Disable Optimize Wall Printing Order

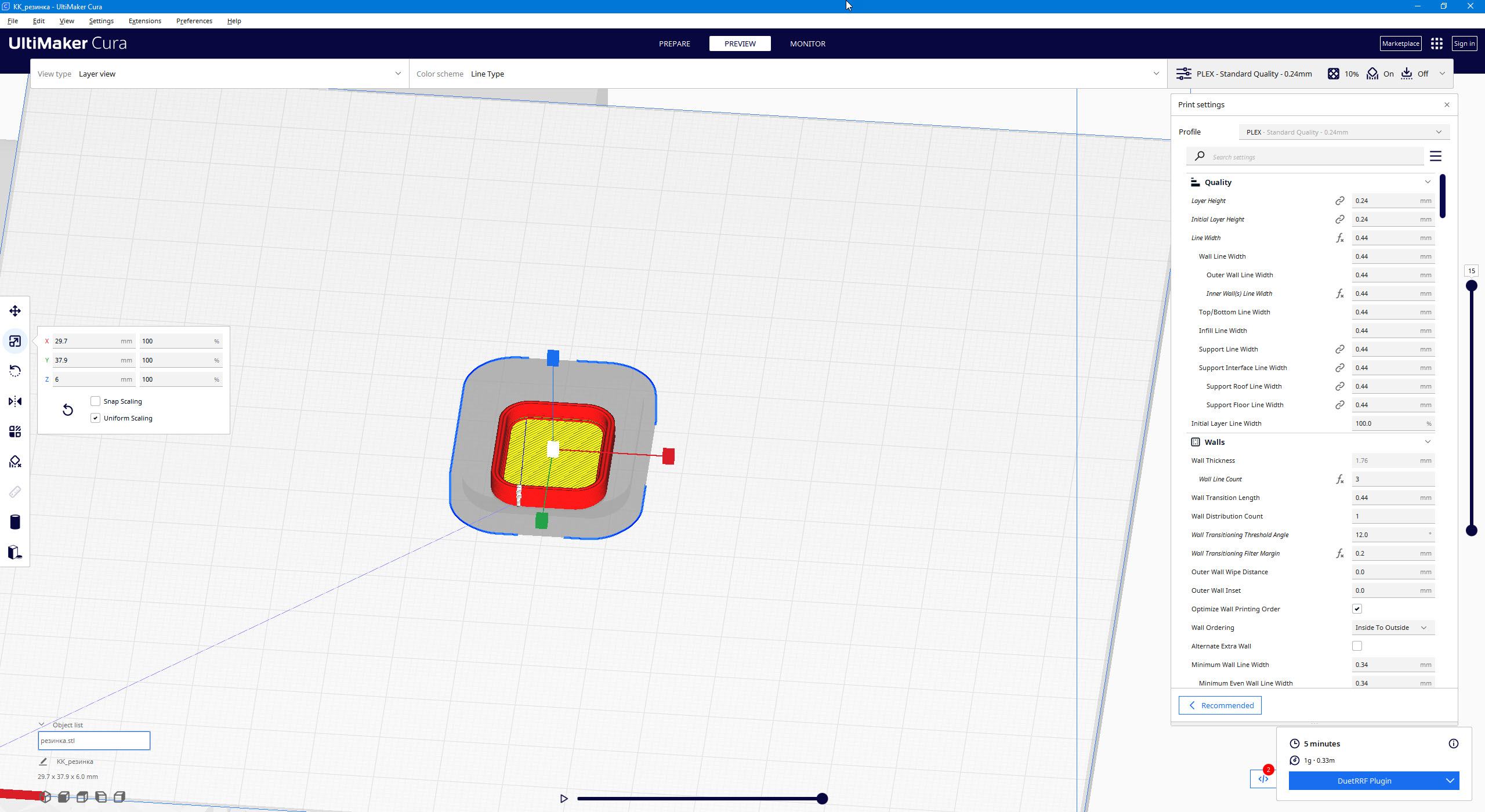click(x=1357, y=608)
